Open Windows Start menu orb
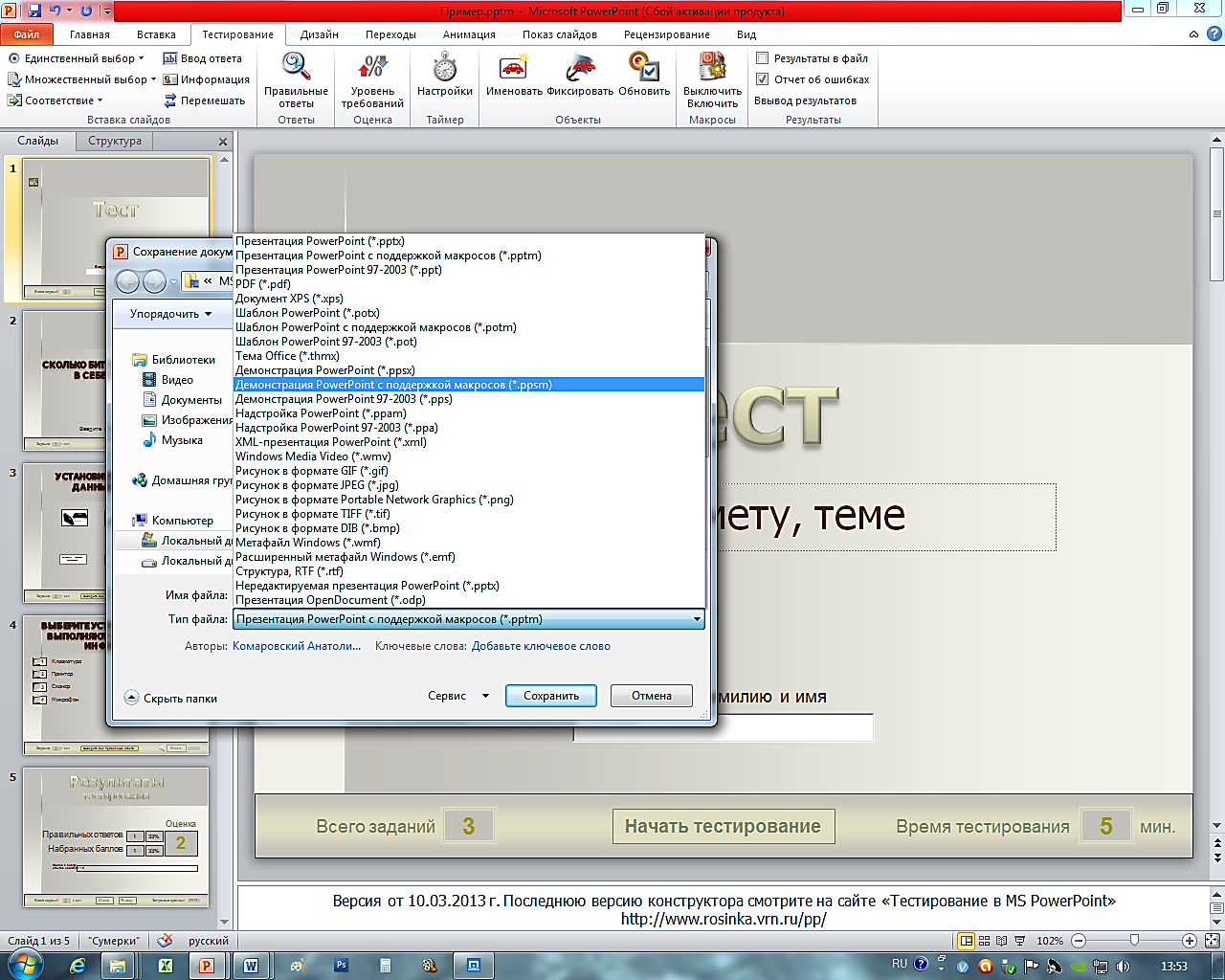The image size is (1225, 980). pyautogui.click(x=25, y=965)
